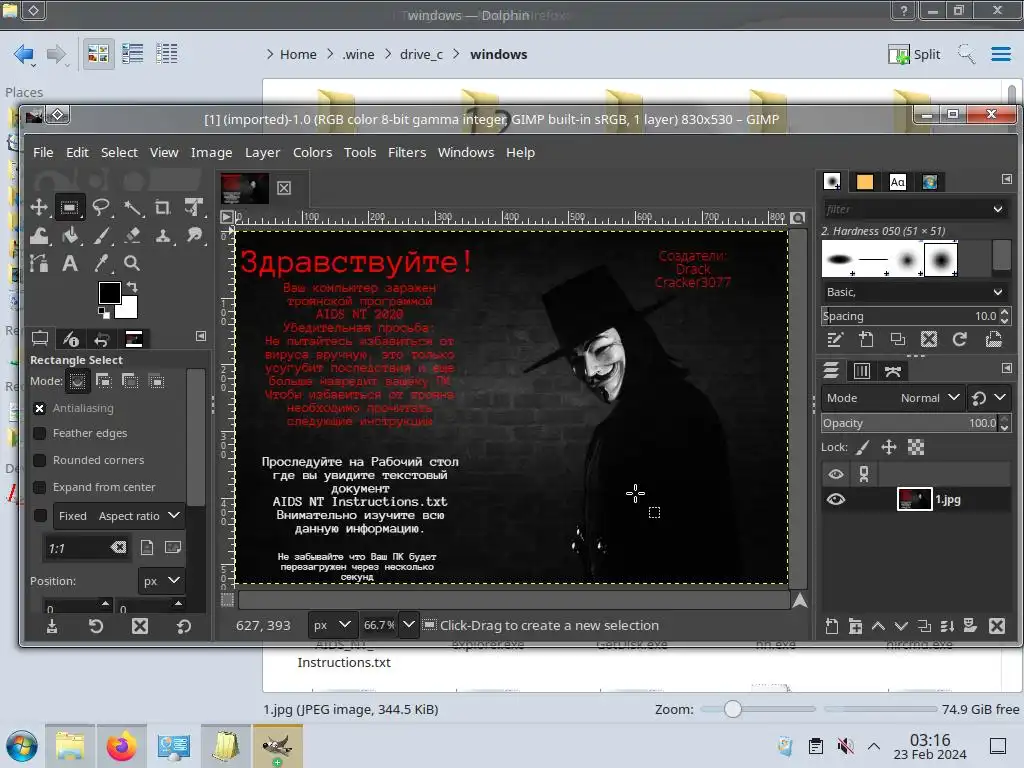Choose Replace current selection mode
This screenshot has width=1024, height=768.
78,381
